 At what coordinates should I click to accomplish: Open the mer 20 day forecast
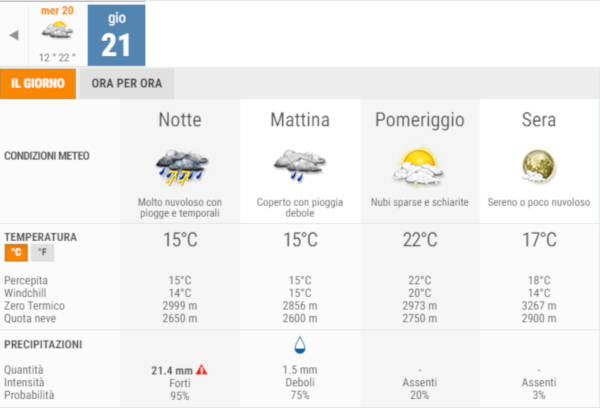[57, 35]
